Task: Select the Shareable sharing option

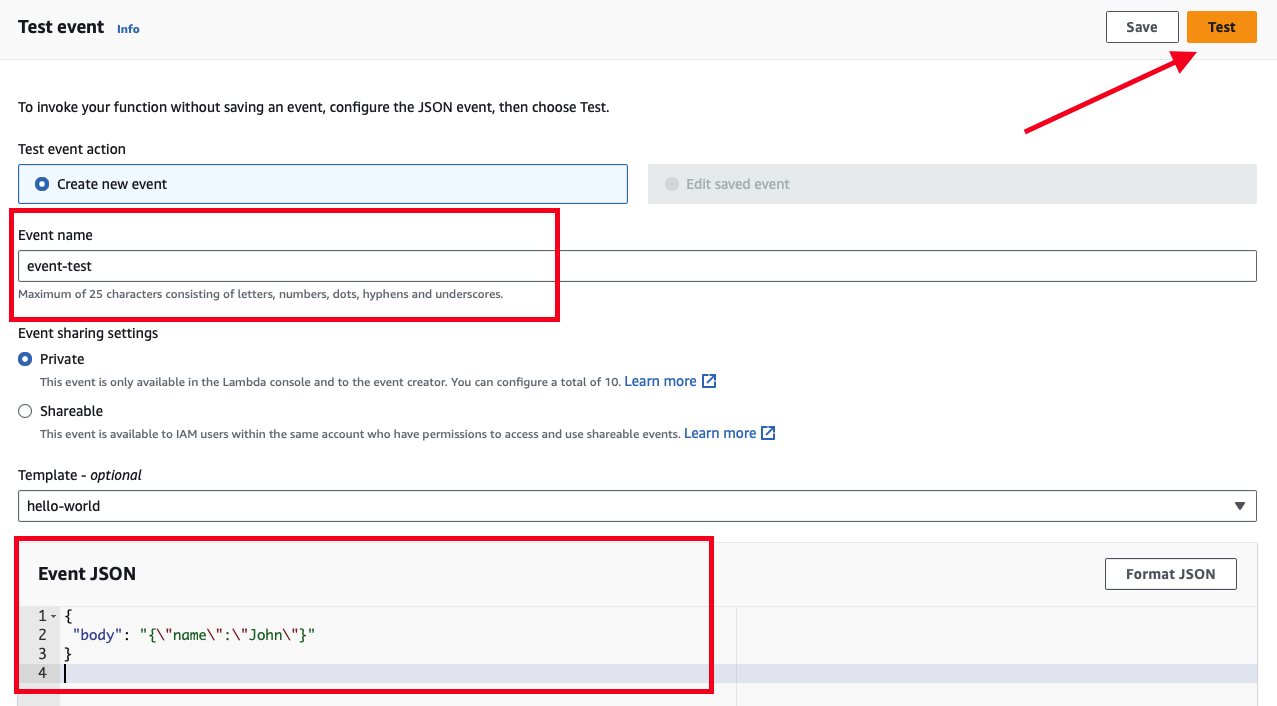Action: pos(25,411)
